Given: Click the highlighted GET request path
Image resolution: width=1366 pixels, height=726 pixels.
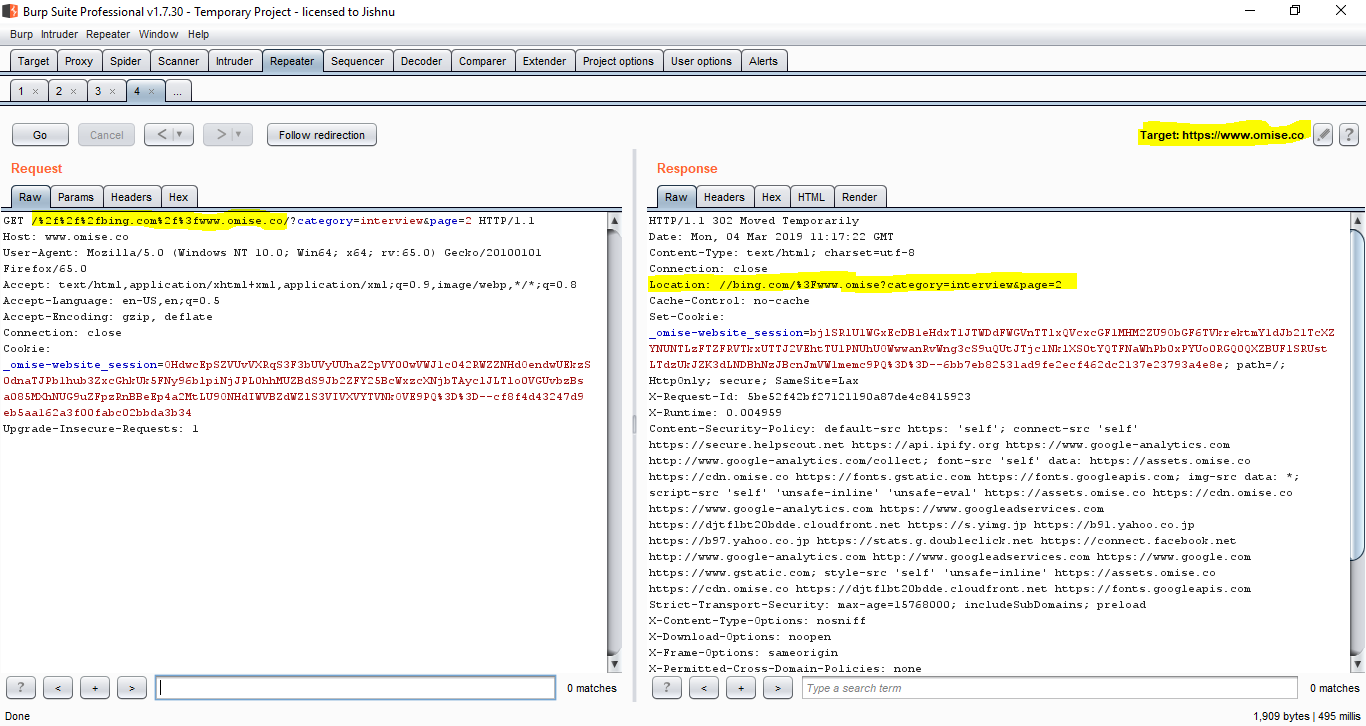Looking at the screenshot, I should [160, 221].
